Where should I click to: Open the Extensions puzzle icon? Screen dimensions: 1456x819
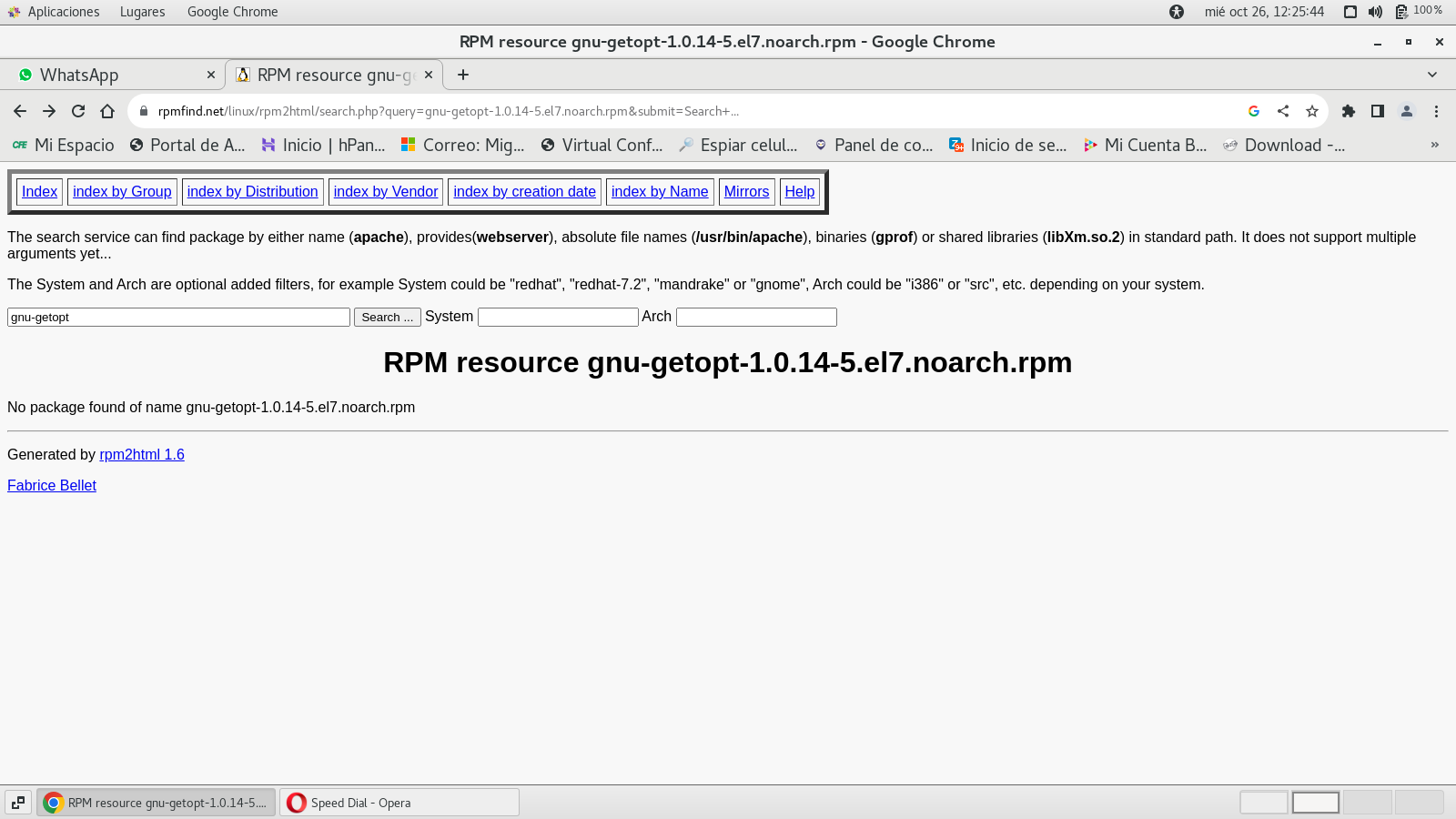pos(1349,111)
